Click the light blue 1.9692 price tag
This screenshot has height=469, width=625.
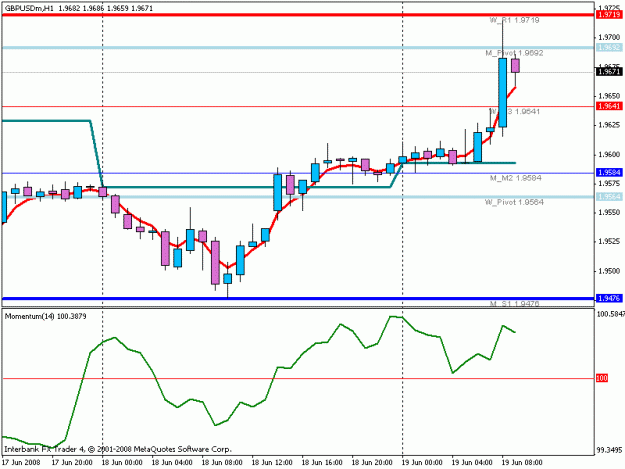609,47
